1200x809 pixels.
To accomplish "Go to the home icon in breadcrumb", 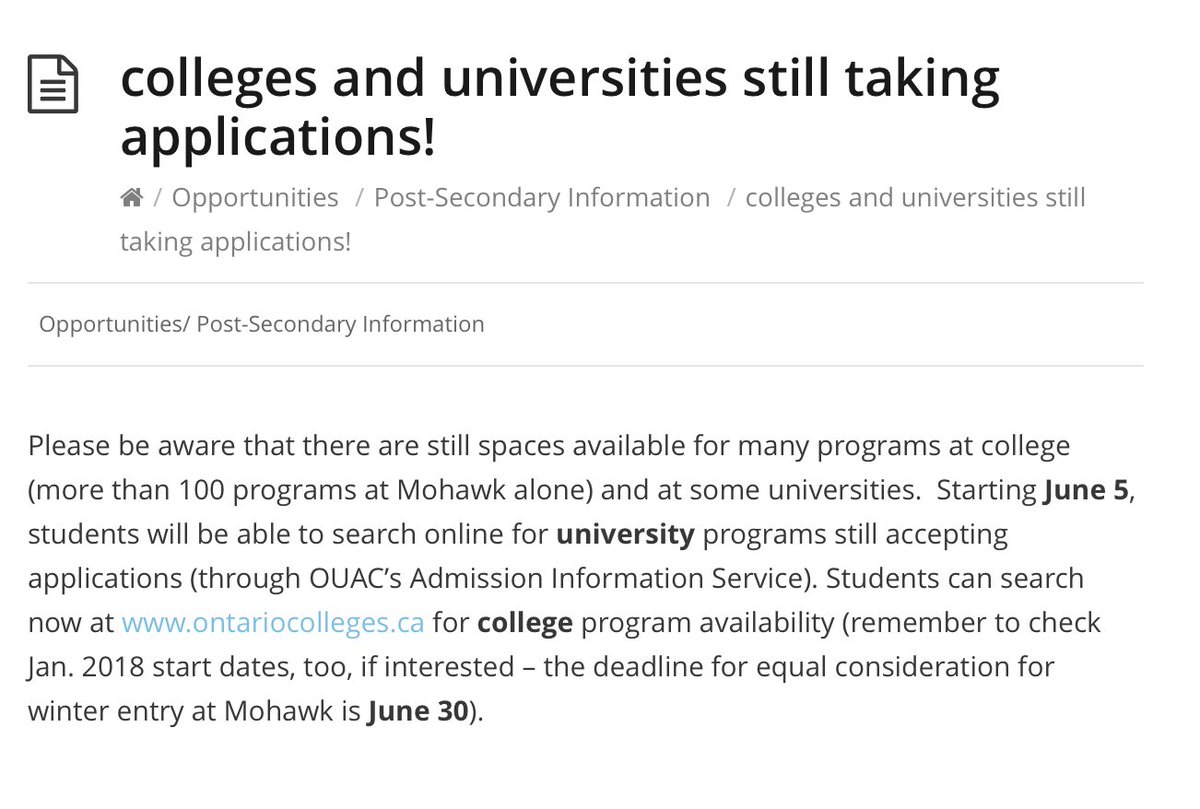I will [x=131, y=198].
